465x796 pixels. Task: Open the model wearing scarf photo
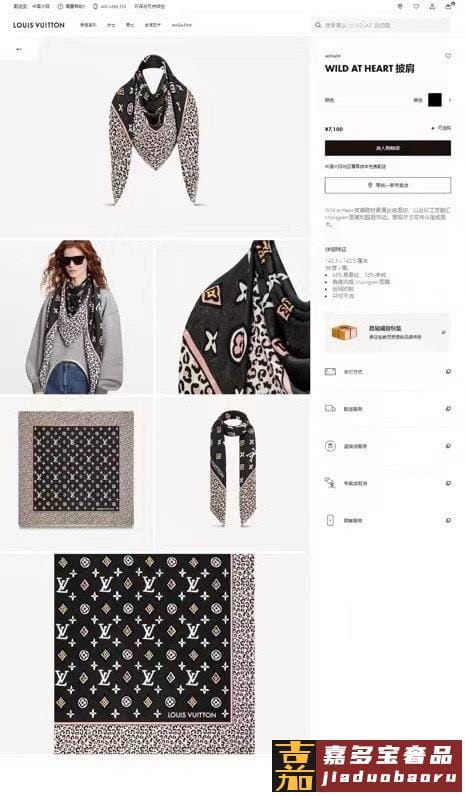76,317
